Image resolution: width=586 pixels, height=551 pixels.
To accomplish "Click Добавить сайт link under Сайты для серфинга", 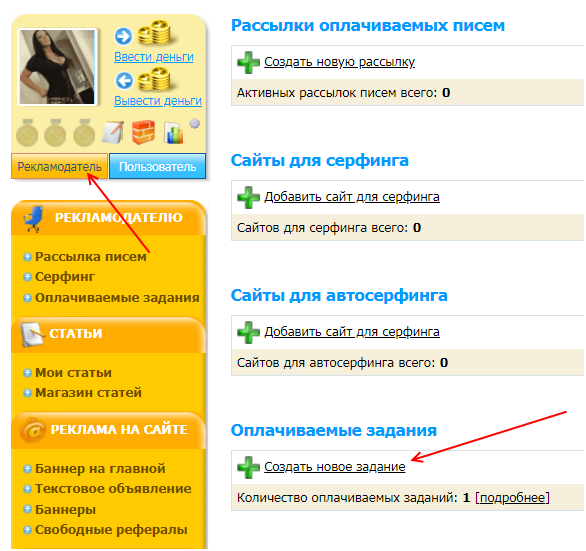I will pyautogui.click(x=352, y=197).
